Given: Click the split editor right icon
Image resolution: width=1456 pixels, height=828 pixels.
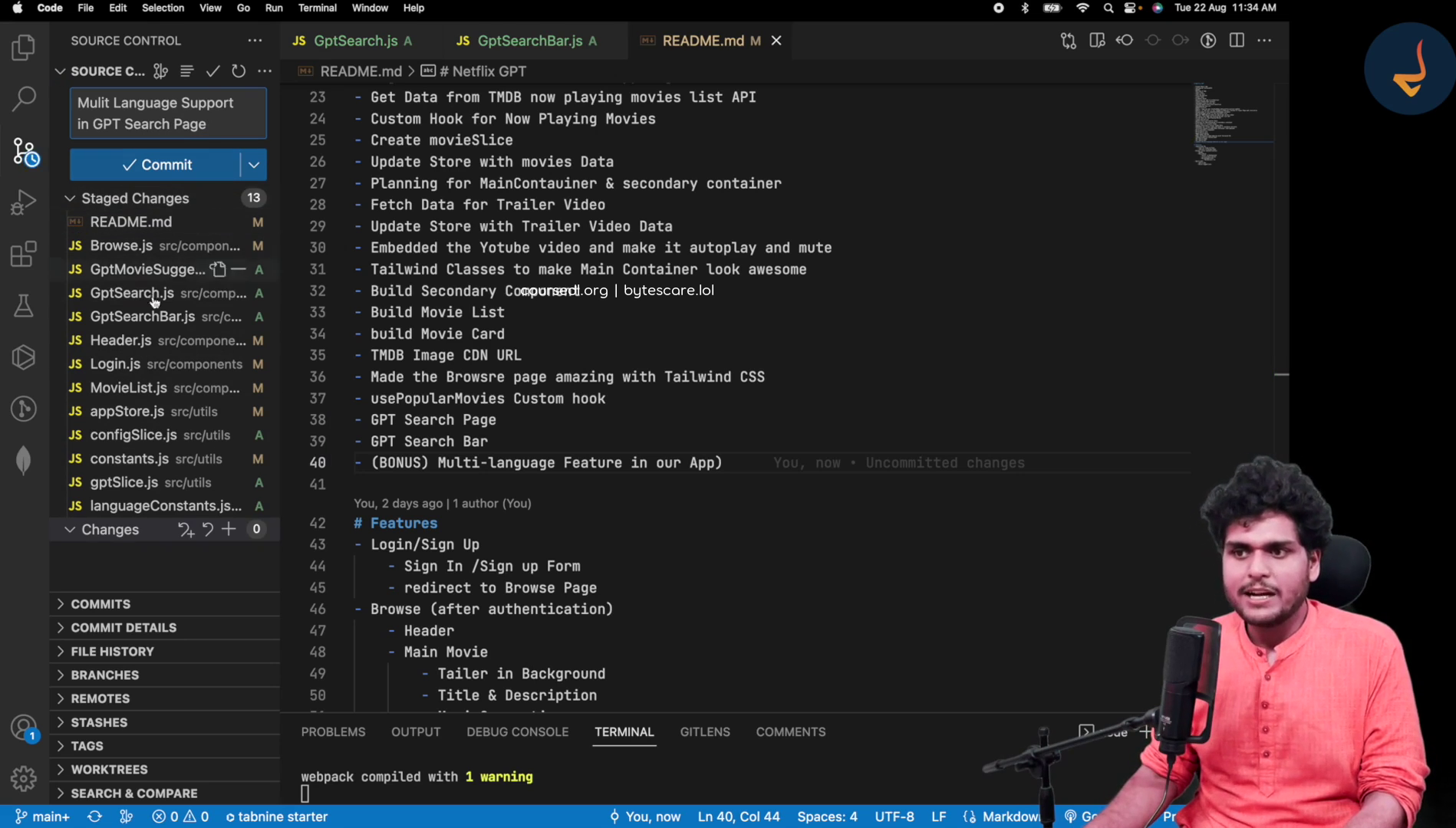Looking at the screenshot, I should click(1237, 41).
